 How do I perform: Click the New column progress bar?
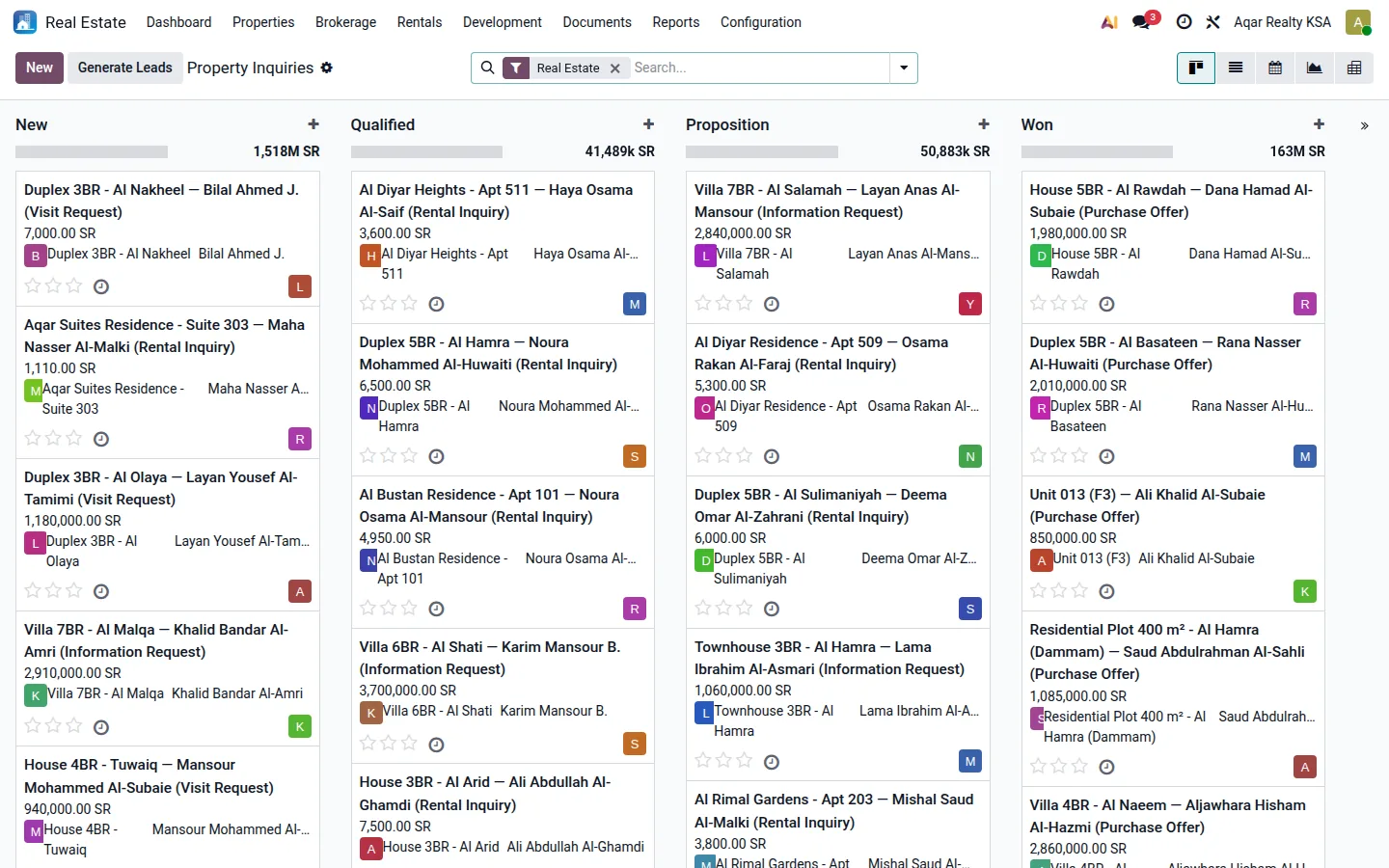tap(92, 151)
